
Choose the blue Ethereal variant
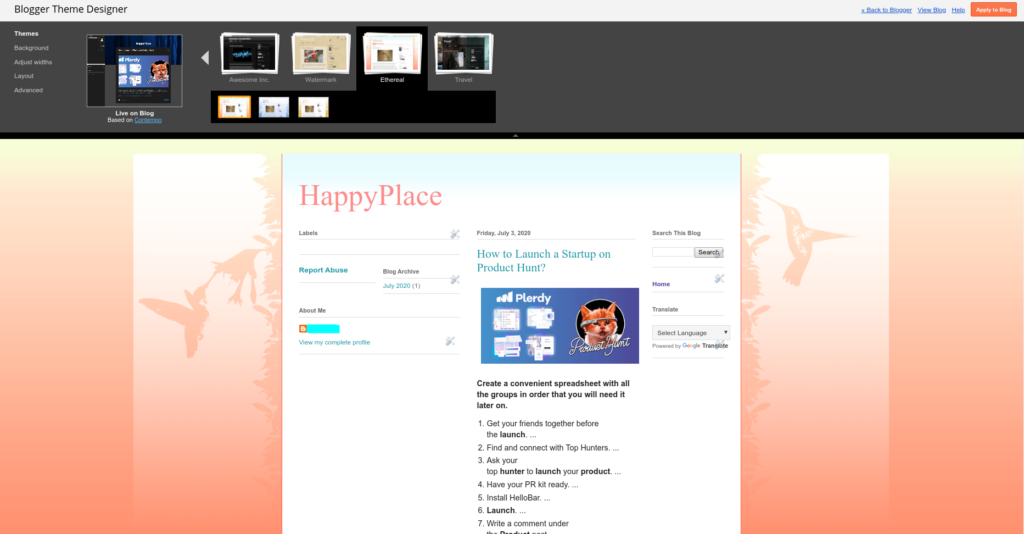(x=274, y=107)
